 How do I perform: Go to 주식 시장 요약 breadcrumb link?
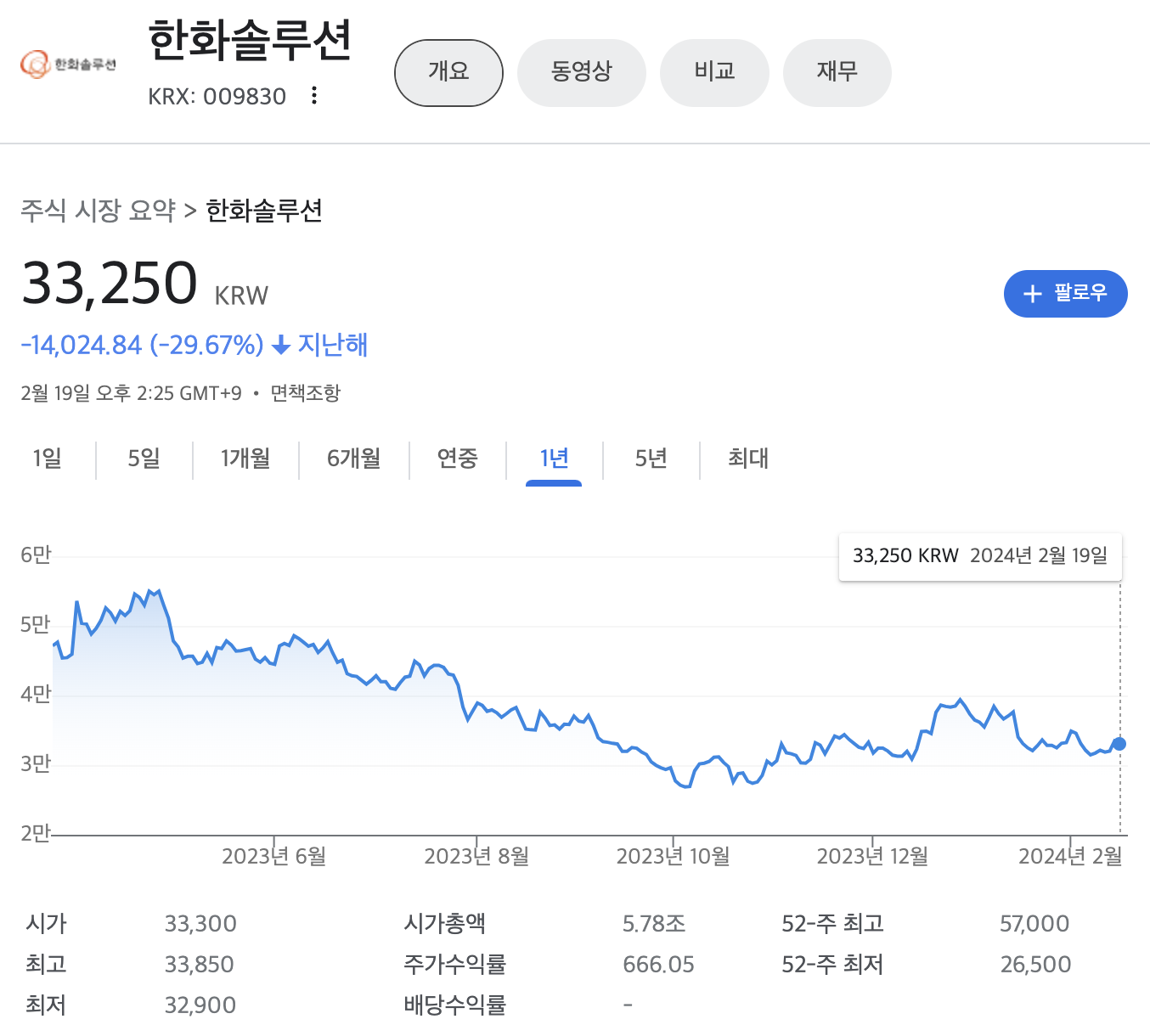pyautogui.click(x=98, y=210)
